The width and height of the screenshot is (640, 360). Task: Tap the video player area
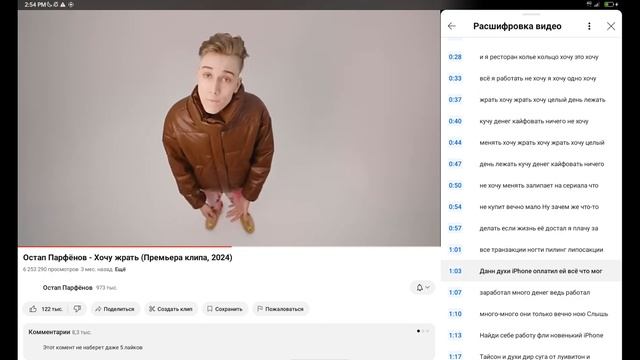point(229,128)
